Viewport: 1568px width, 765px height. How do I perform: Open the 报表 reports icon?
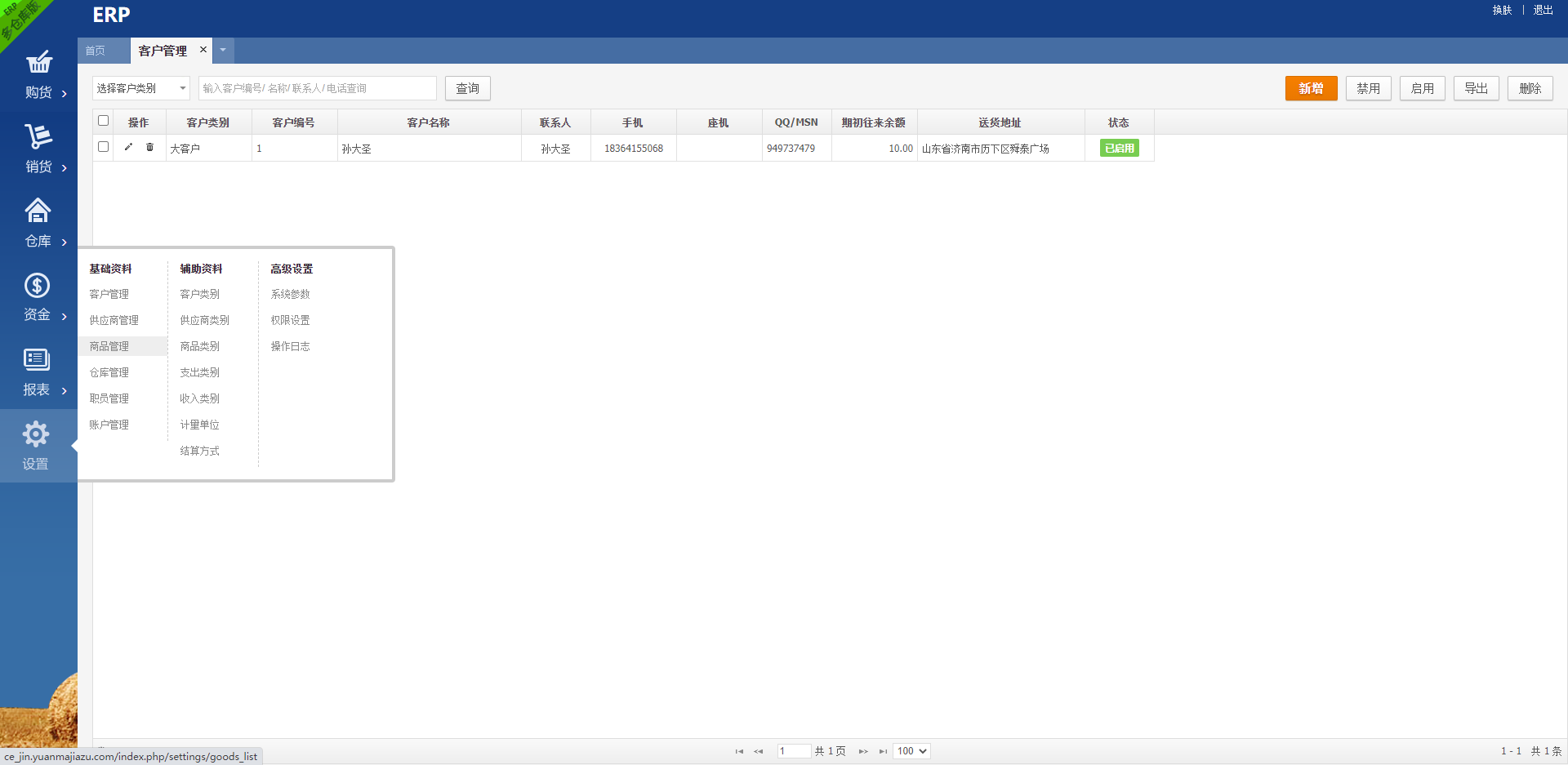click(37, 359)
